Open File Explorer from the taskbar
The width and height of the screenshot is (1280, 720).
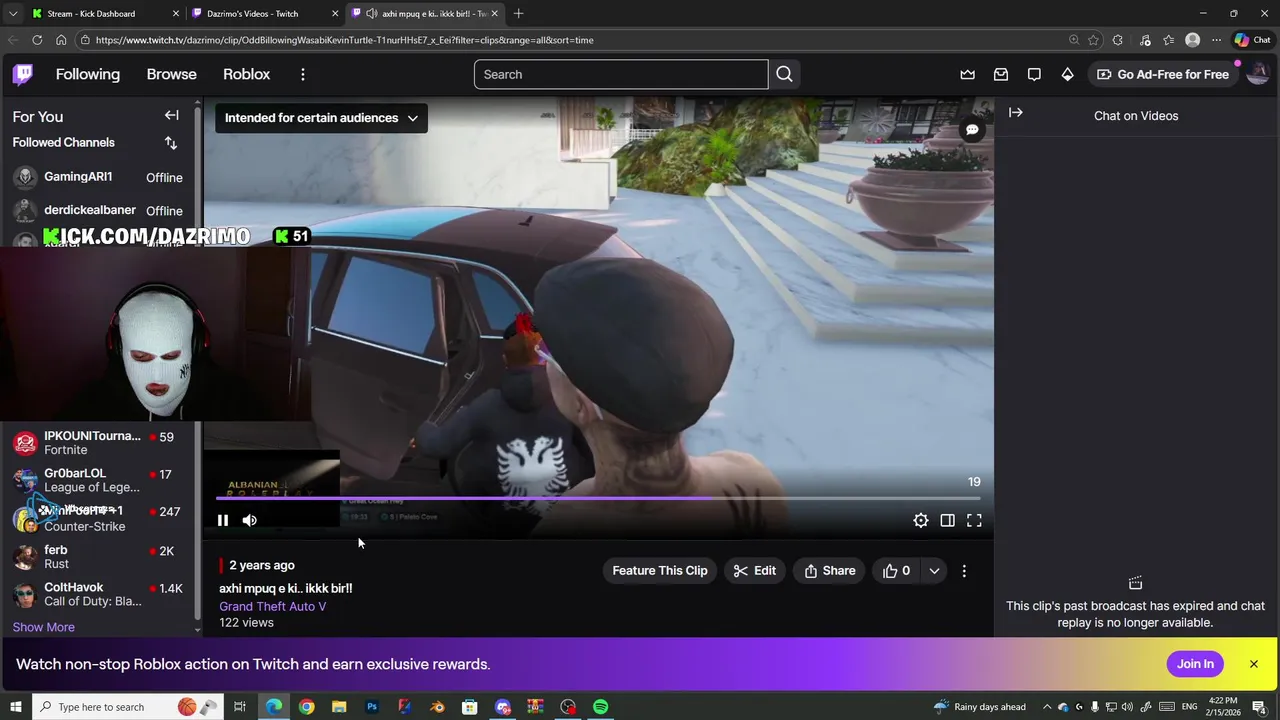tap(339, 707)
